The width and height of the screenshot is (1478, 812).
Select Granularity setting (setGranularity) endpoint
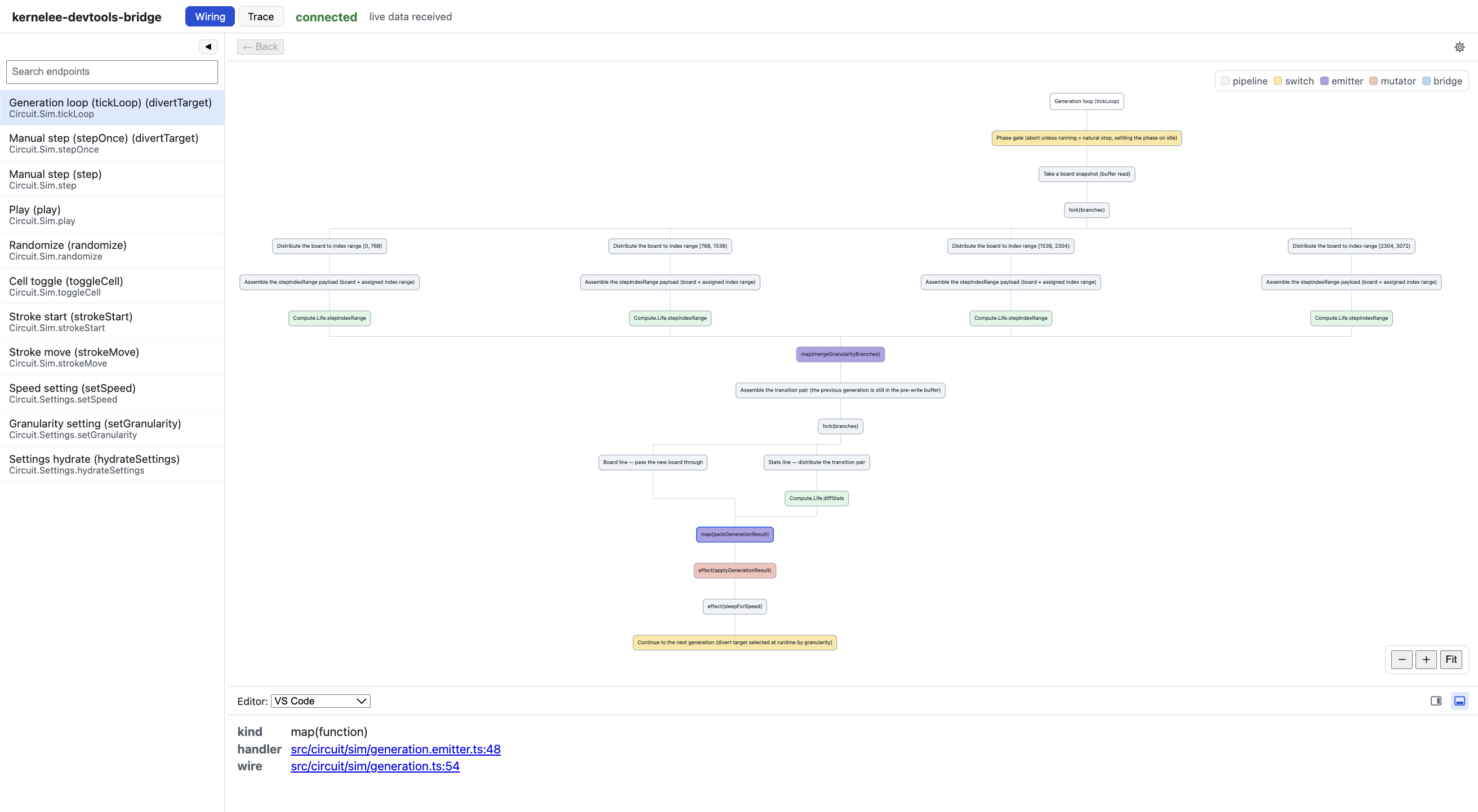click(112, 429)
